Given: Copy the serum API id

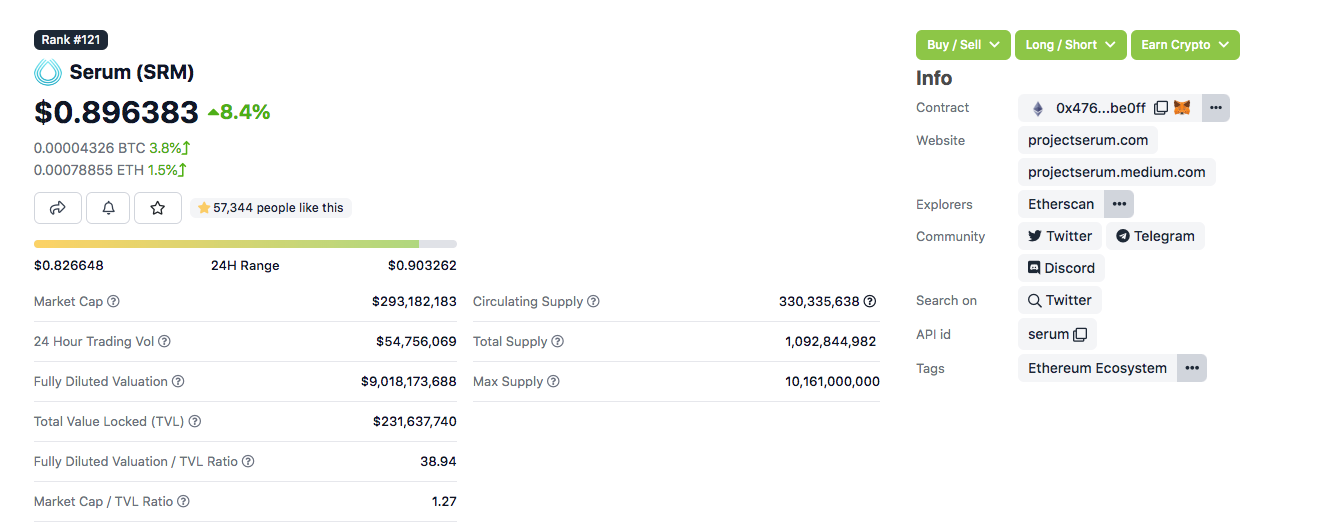Looking at the screenshot, I should [1080, 334].
